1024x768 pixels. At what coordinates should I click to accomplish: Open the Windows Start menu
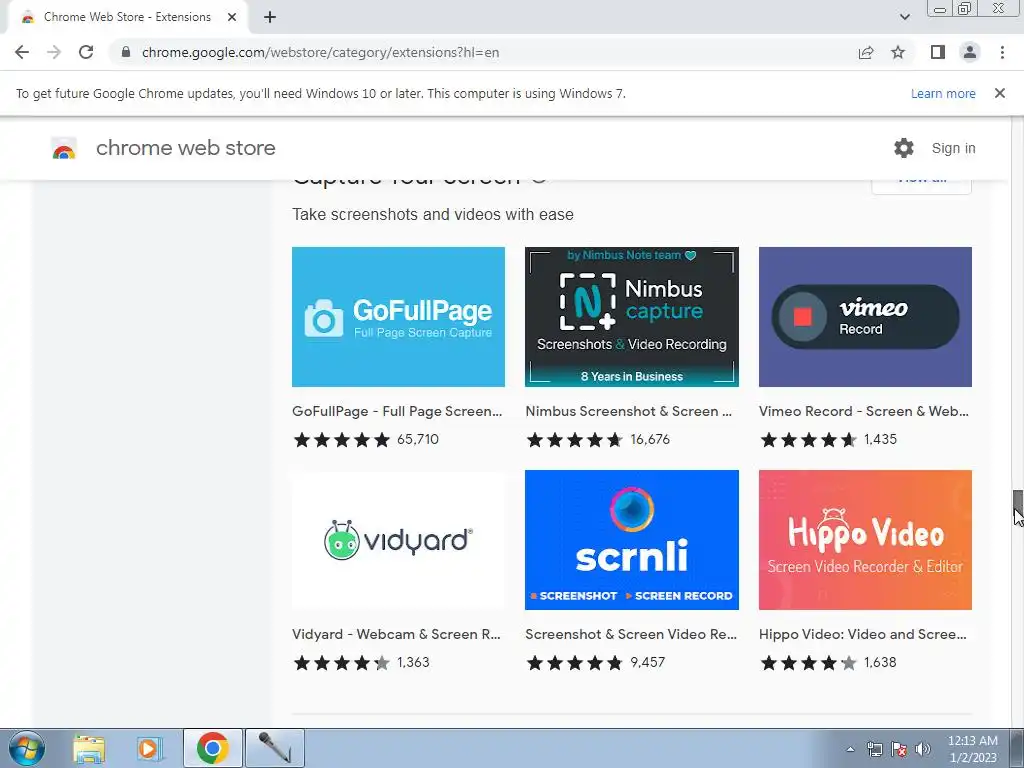click(x=27, y=748)
